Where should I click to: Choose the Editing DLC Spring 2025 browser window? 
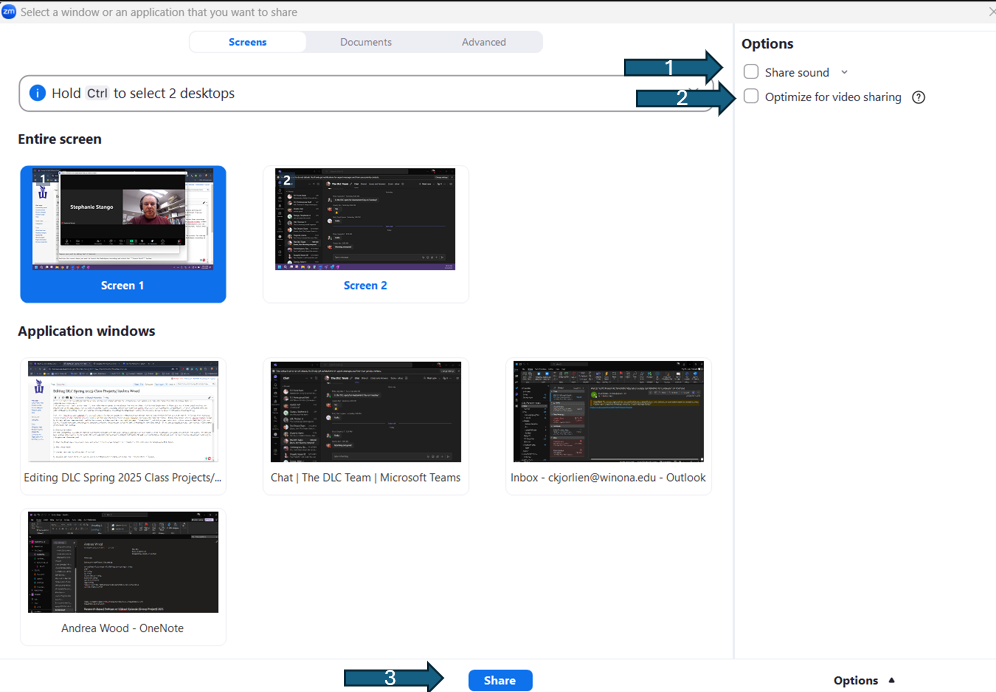tap(123, 412)
